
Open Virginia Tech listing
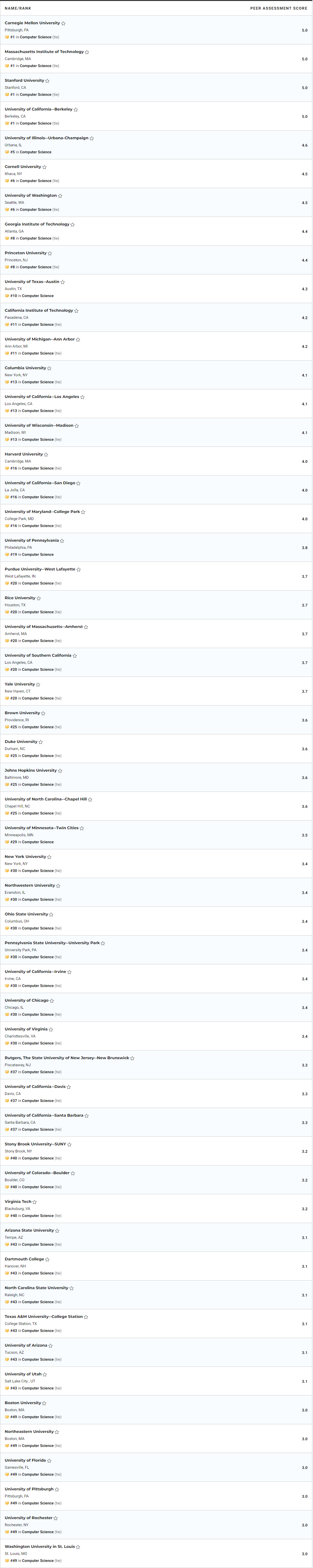[18, 1202]
